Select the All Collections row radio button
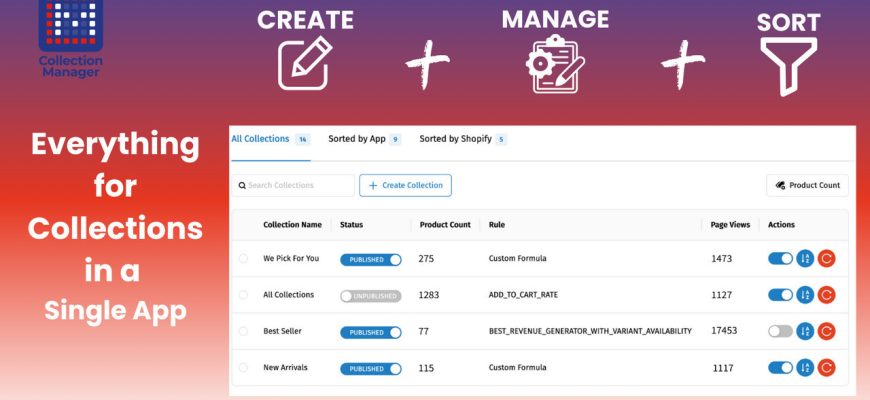Viewport: 870px width, 400px height. tap(243, 295)
